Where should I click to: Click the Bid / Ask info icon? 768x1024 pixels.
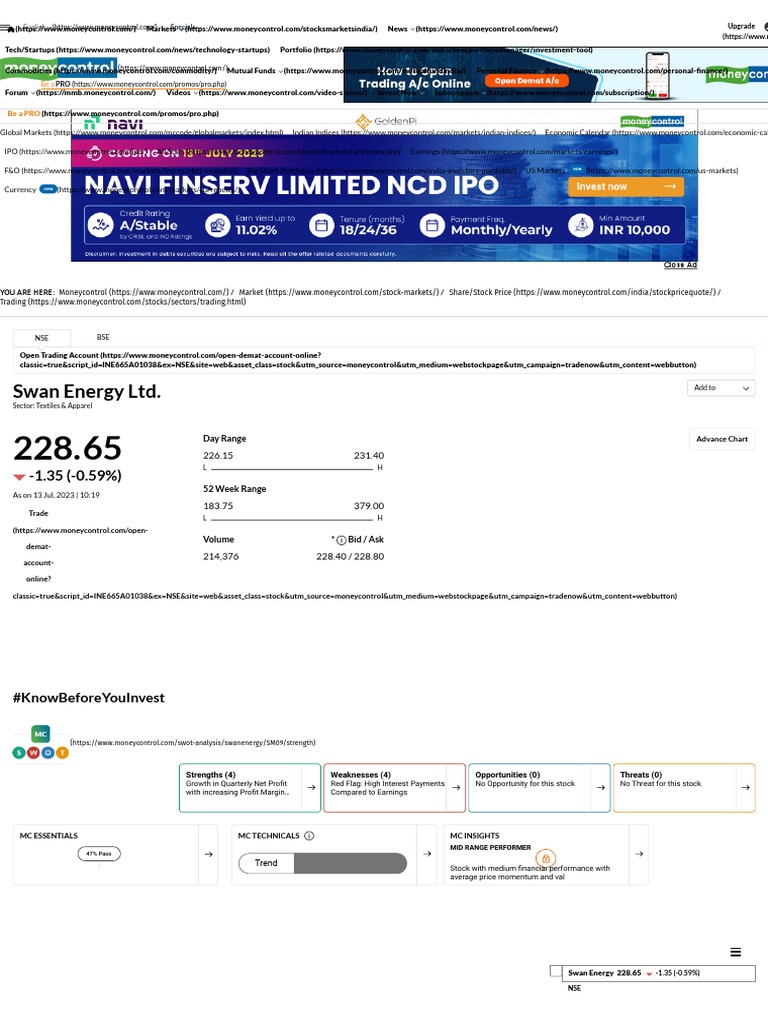341,540
